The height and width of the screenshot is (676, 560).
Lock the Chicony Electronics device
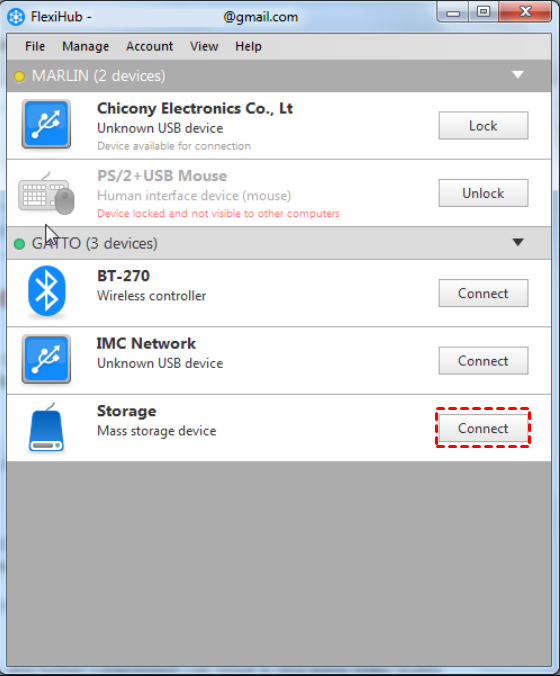(x=483, y=125)
